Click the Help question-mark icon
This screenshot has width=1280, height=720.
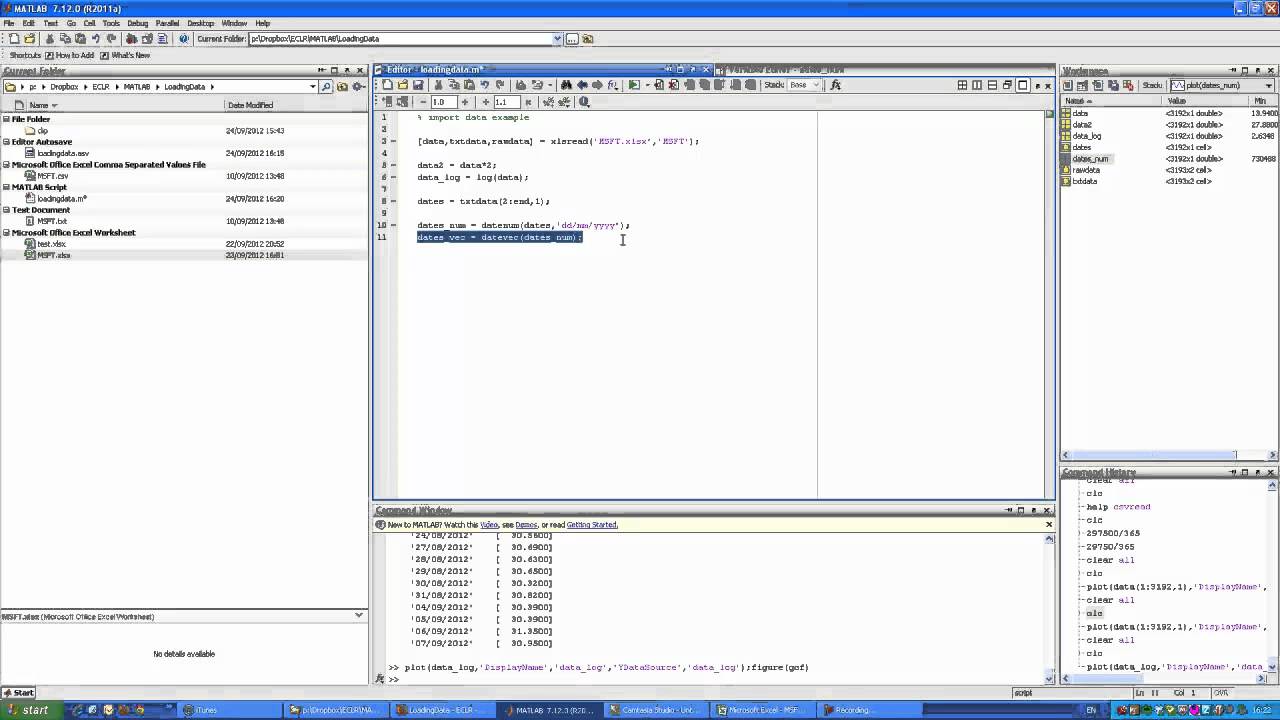click(x=184, y=39)
